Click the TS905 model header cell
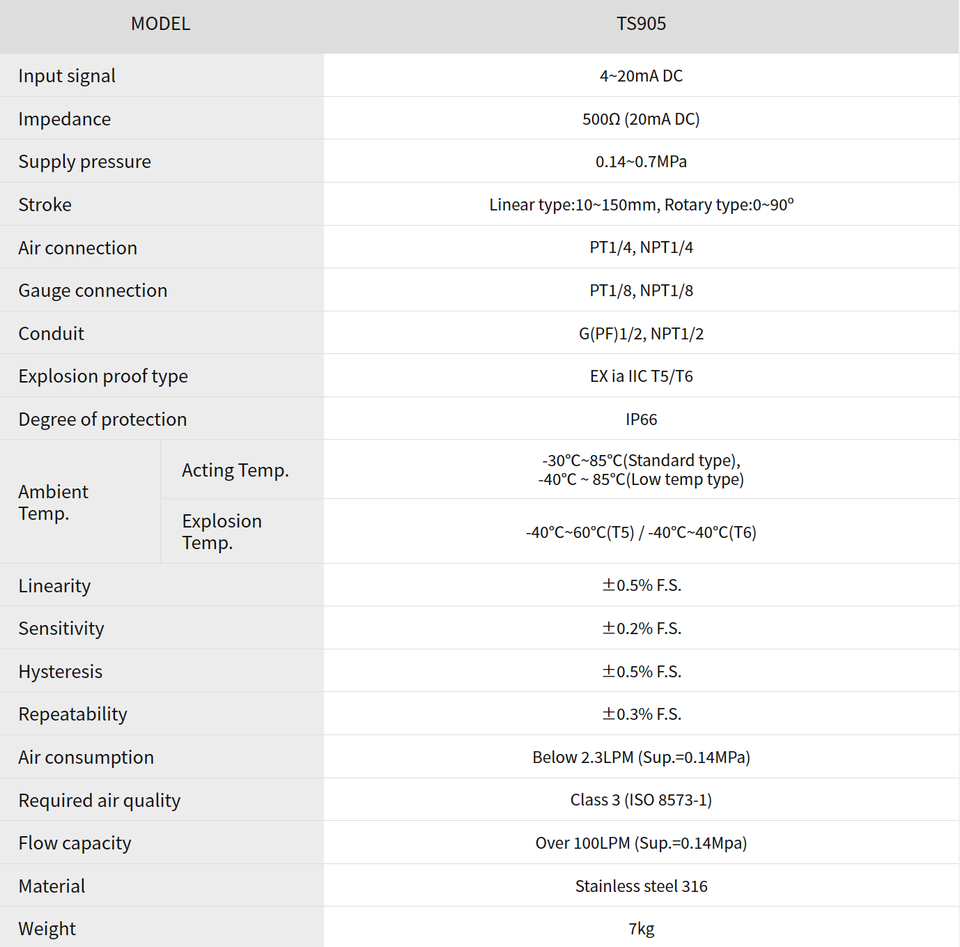The width and height of the screenshot is (960, 947). [x=641, y=24]
